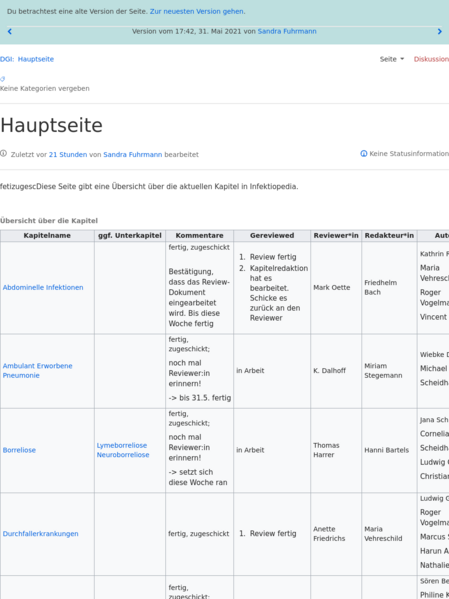
Task: Go to previous version with left arrow
Action: coord(10,32)
